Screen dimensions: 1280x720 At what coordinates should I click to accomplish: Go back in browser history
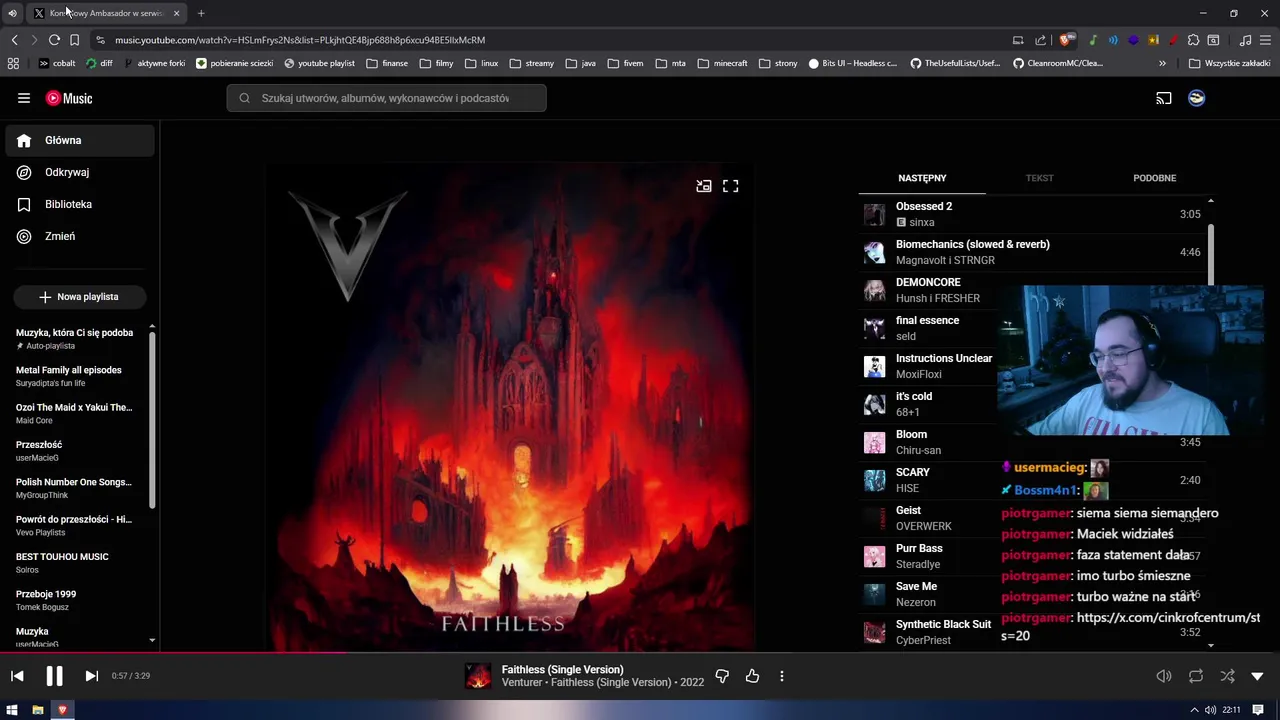[x=14, y=40]
